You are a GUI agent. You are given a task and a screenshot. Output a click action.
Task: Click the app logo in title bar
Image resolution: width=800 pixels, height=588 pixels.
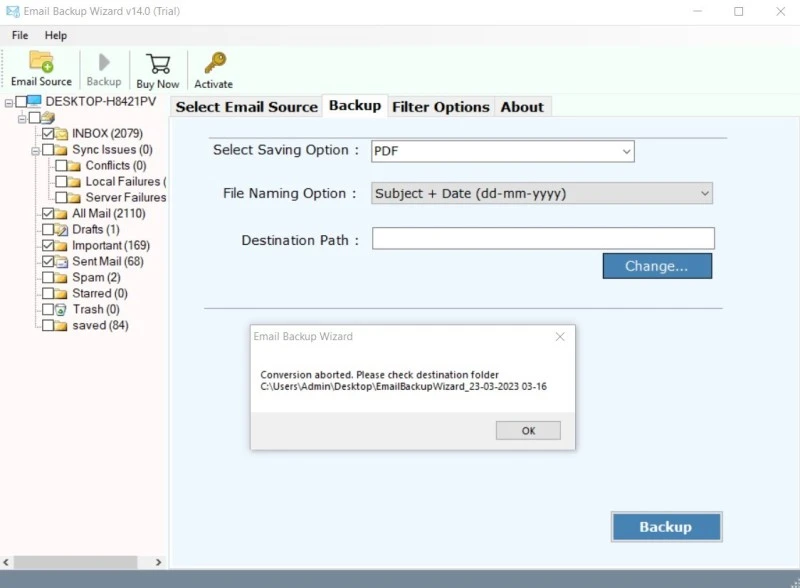coord(13,11)
